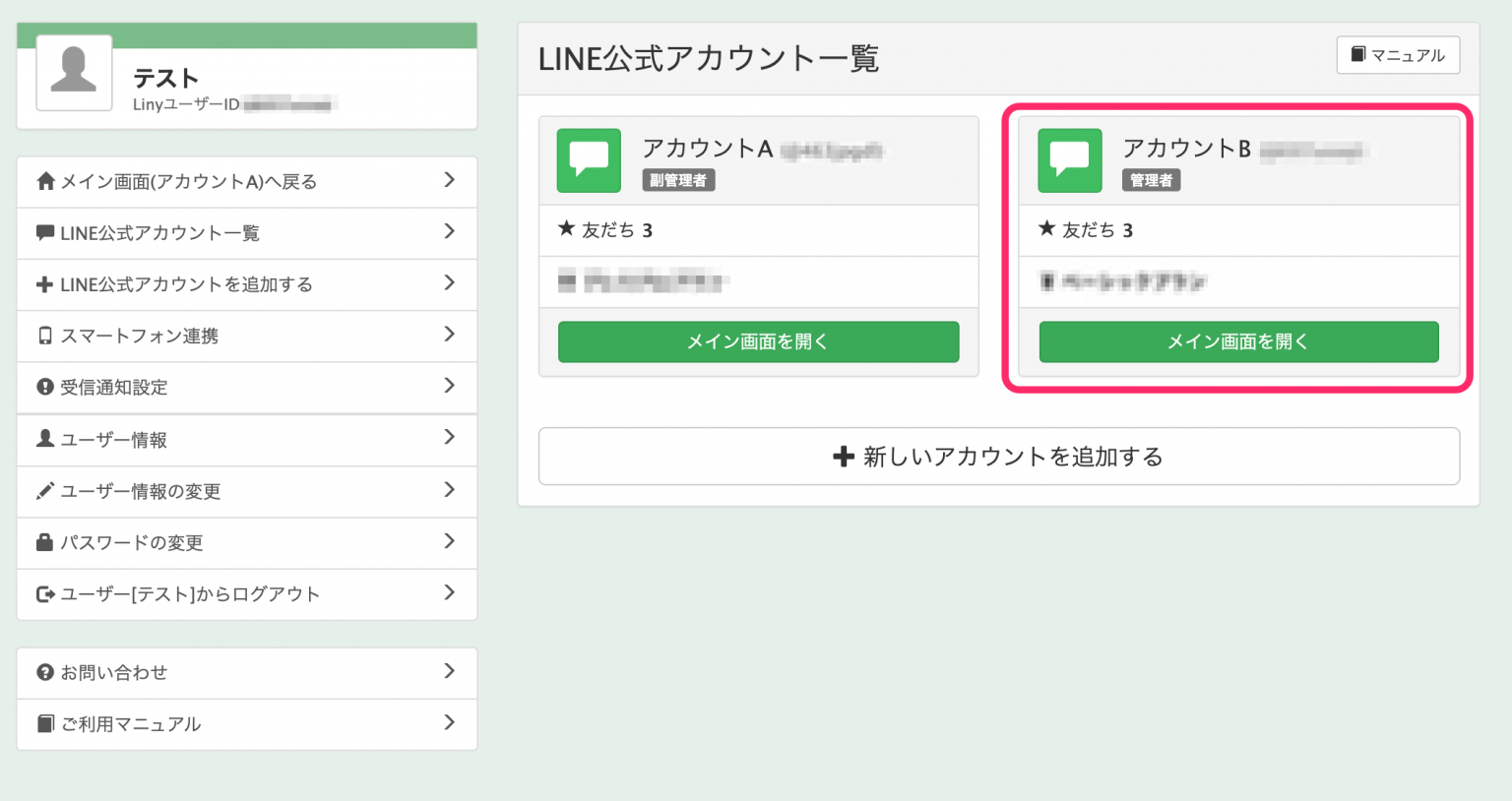
Task: Select LINE公式アカウントを追加する menu item
Action: tap(247, 284)
